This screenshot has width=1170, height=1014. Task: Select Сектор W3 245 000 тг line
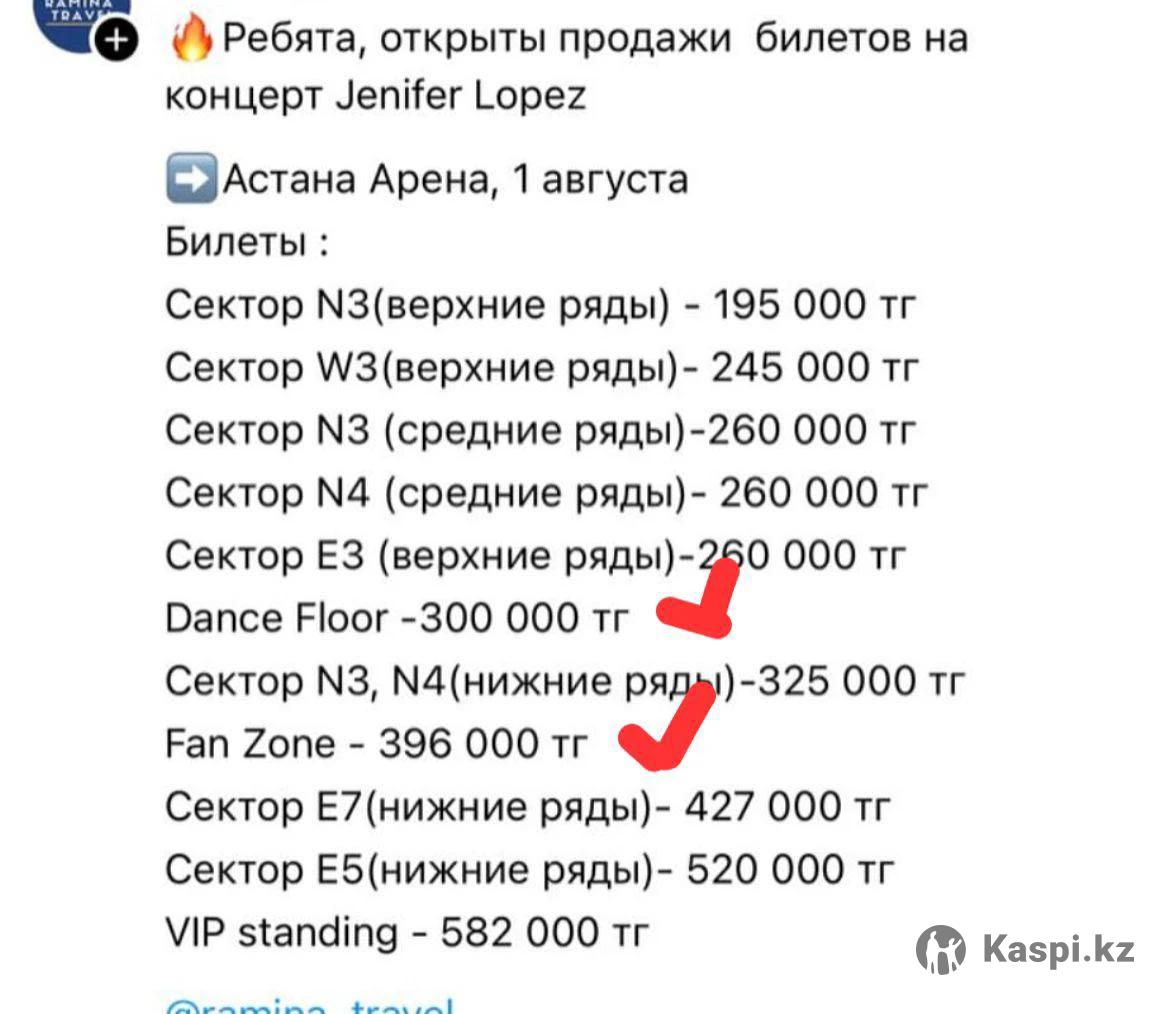pos(542,367)
